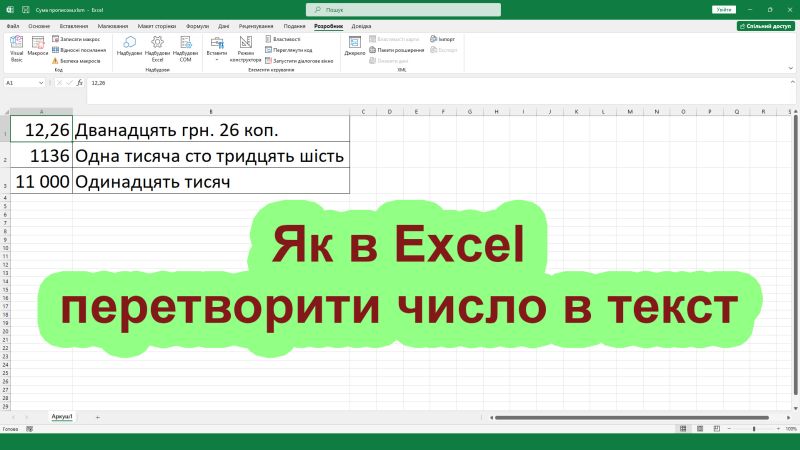This screenshot has width=800, height=450.
Task: Switch to the Малювання tab
Action: pos(113,26)
